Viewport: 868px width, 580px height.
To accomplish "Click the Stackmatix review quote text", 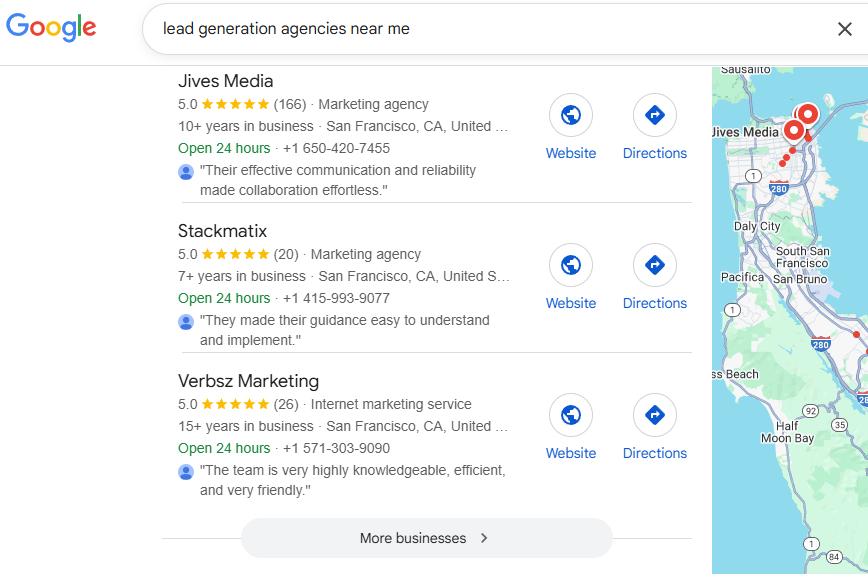I will 344,330.
